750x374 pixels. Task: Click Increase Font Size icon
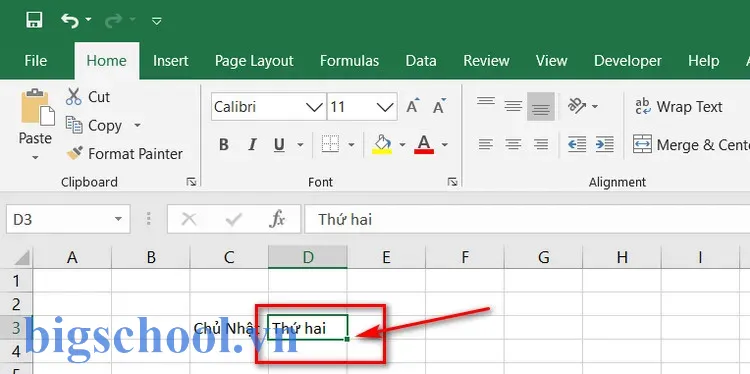coord(413,106)
